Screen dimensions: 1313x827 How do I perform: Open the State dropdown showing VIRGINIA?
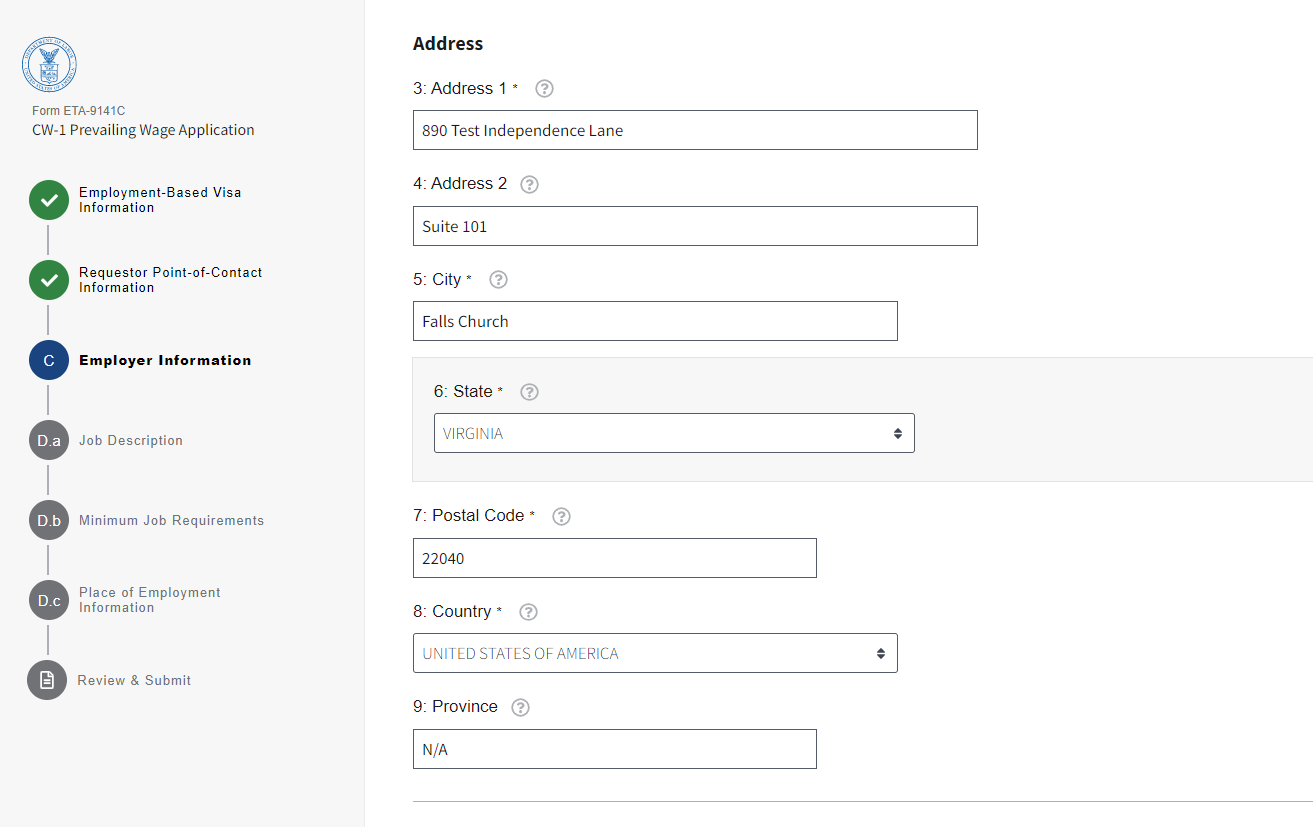(674, 433)
